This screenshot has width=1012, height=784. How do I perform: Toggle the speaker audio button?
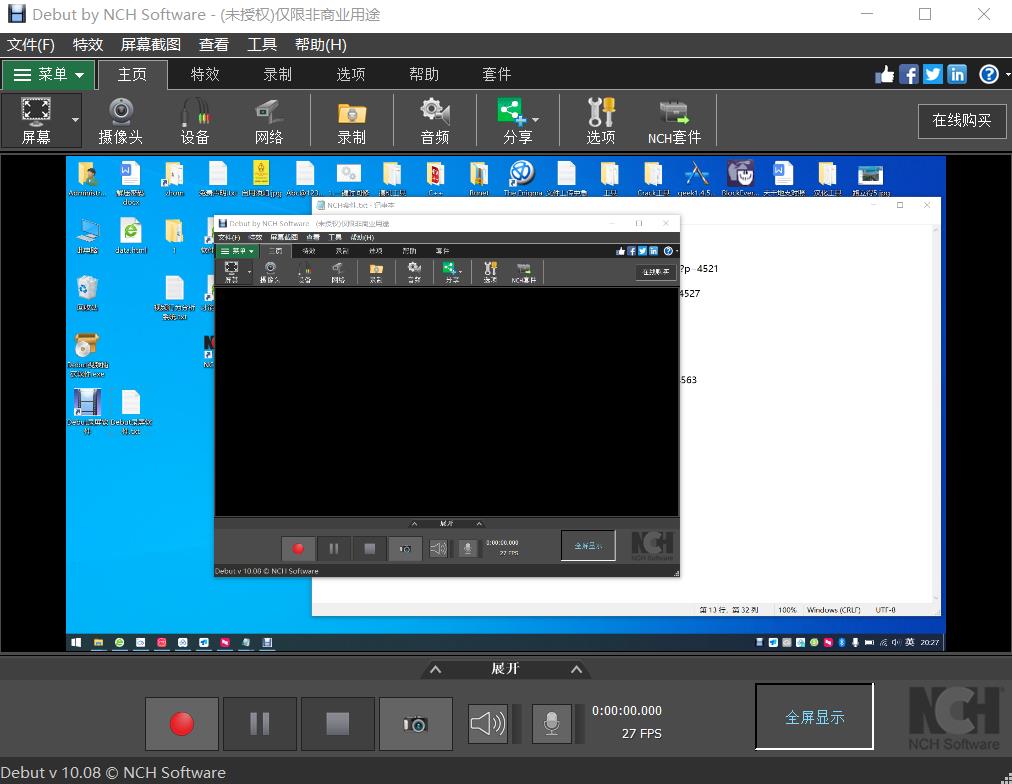click(487, 723)
